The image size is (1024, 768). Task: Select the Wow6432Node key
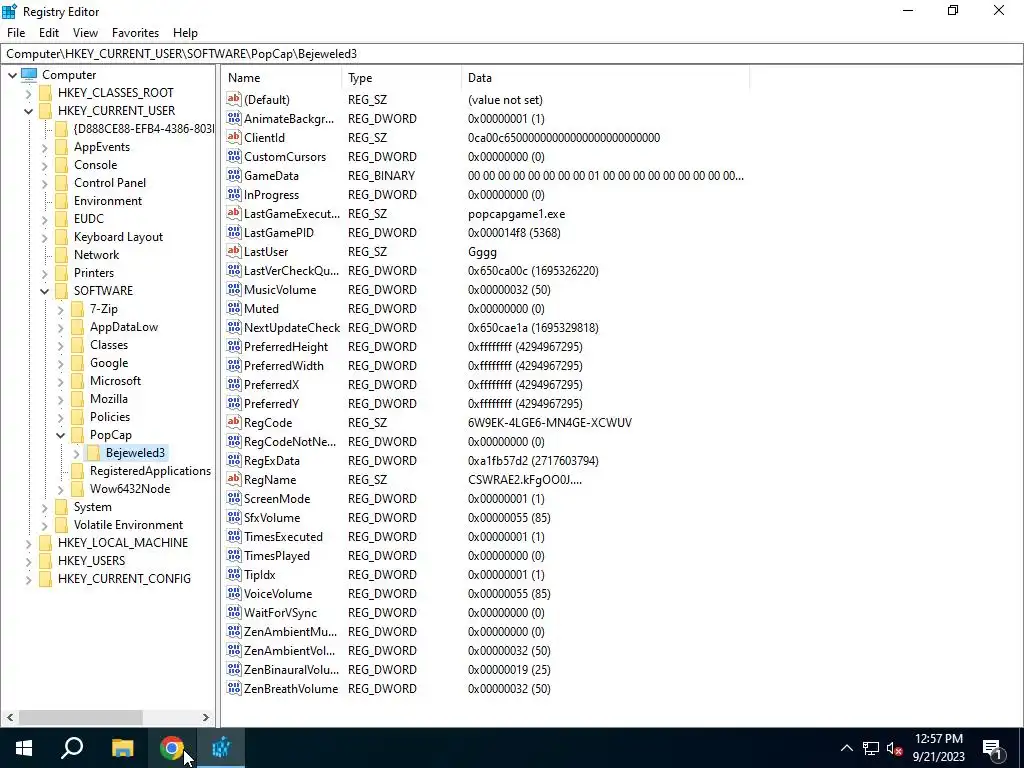coord(130,488)
